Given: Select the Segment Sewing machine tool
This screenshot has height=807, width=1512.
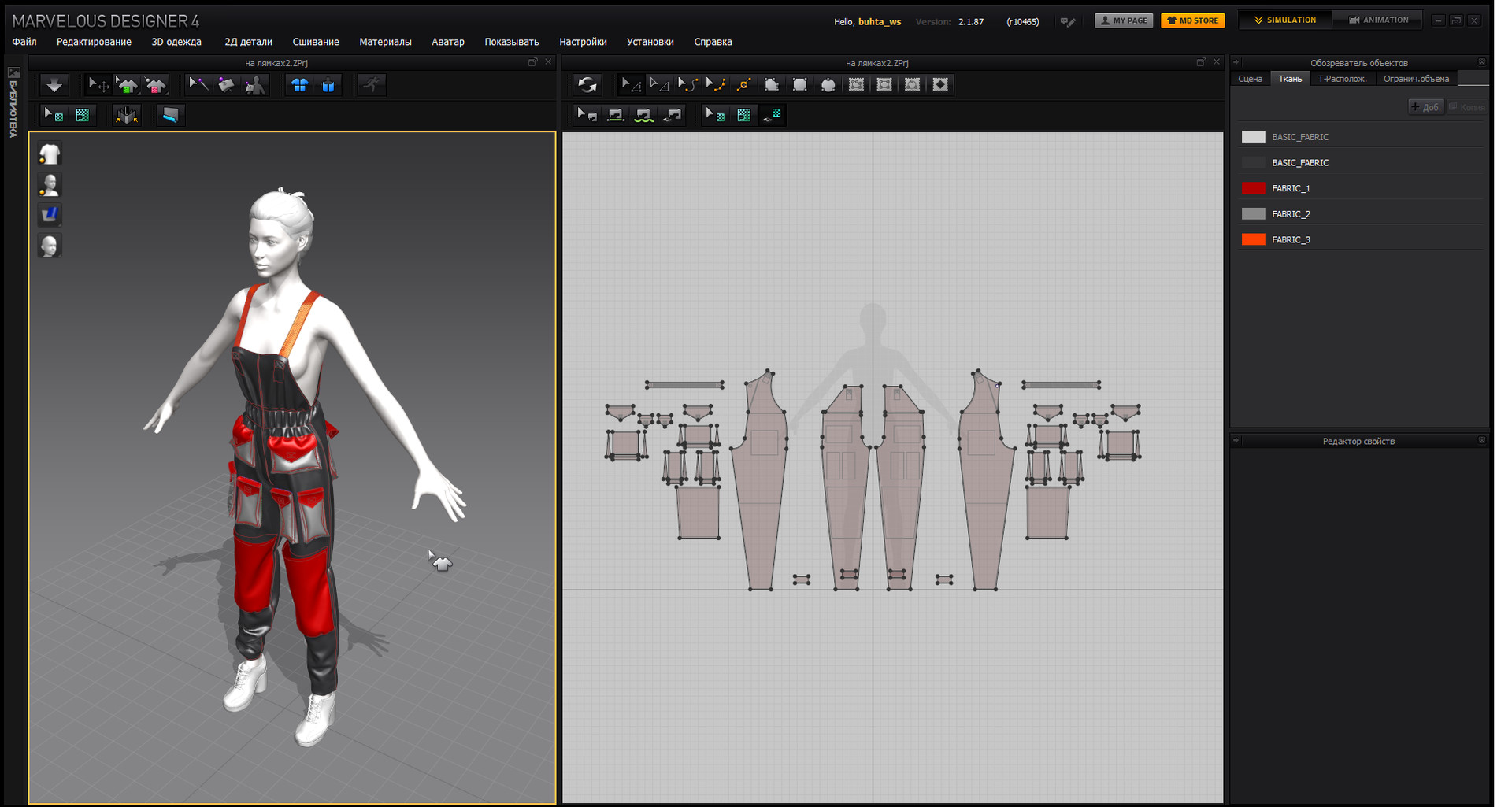Looking at the screenshot, I should [x=617, y=114].
